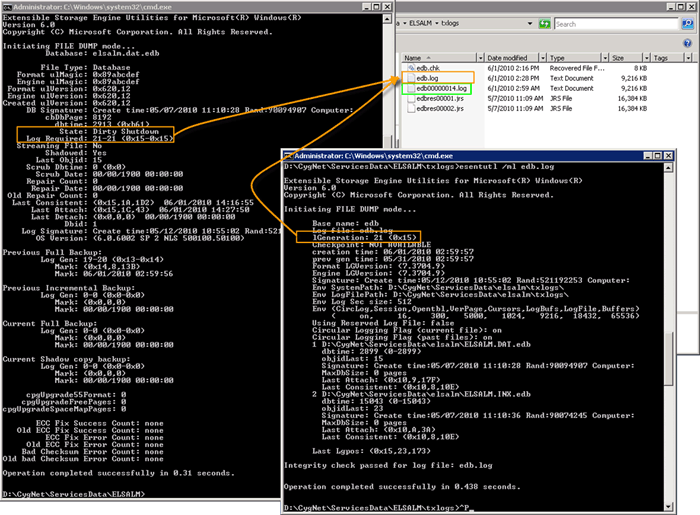Select the edbres00002.jrs file icon
Viewport: 700px width, 515px height.
[411, 109]
